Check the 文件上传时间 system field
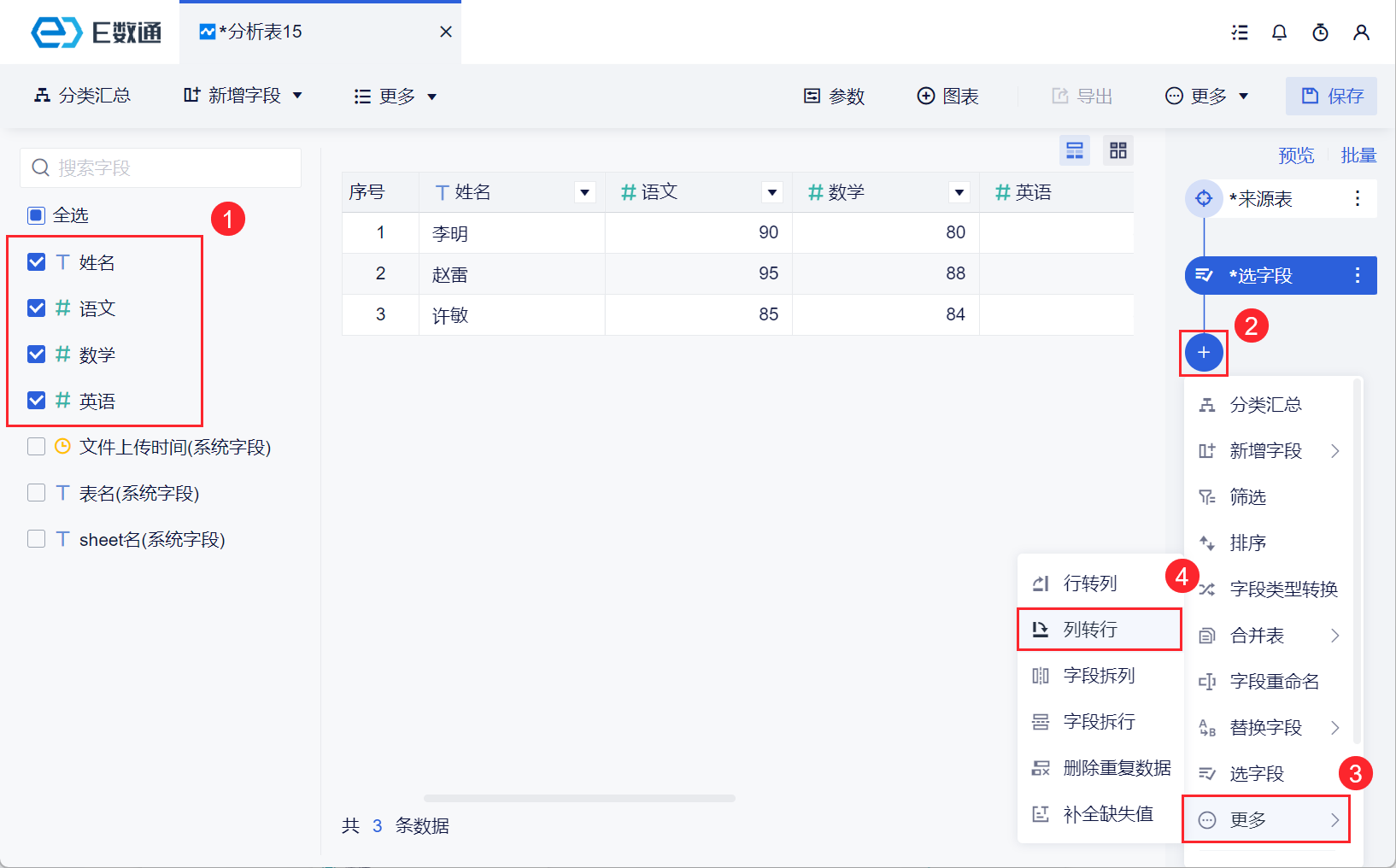This screenshot has width=1396, height=868. pyautogui.click(x=37, y=447)
